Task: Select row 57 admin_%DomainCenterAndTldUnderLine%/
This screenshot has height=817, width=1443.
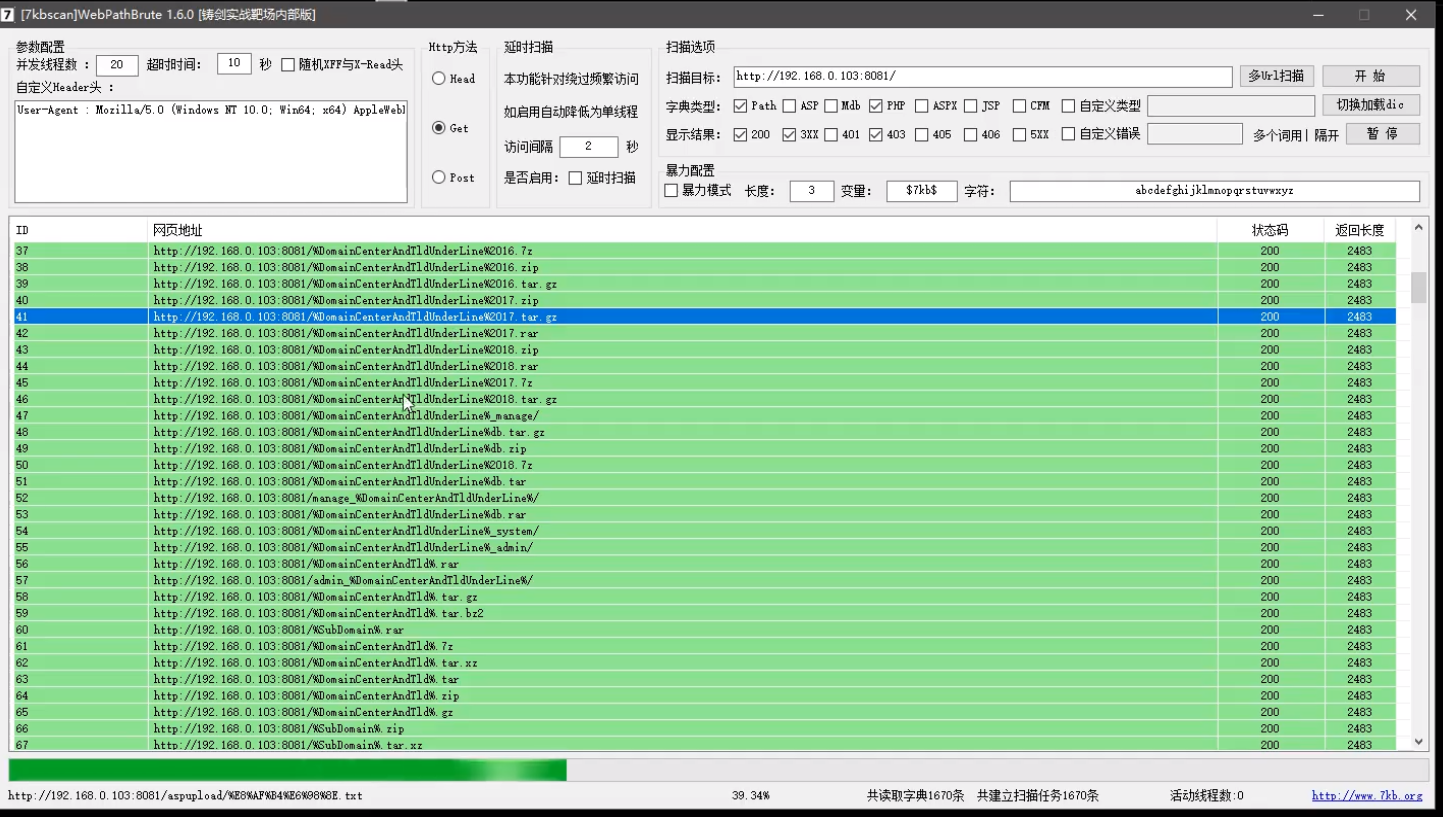Action: point(703,581)
